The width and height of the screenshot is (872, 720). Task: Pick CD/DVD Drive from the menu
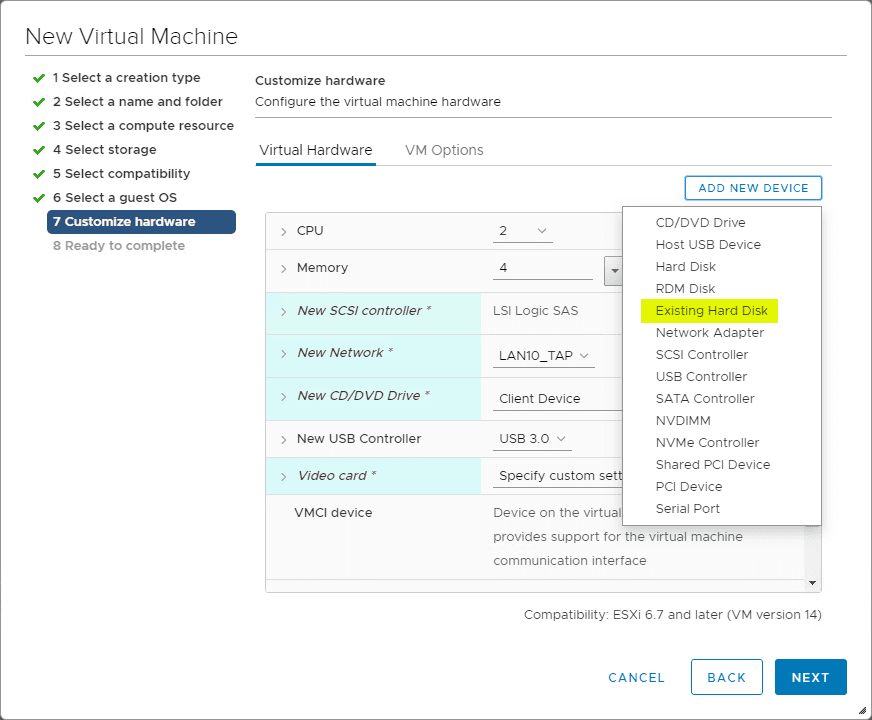point(700,223)
